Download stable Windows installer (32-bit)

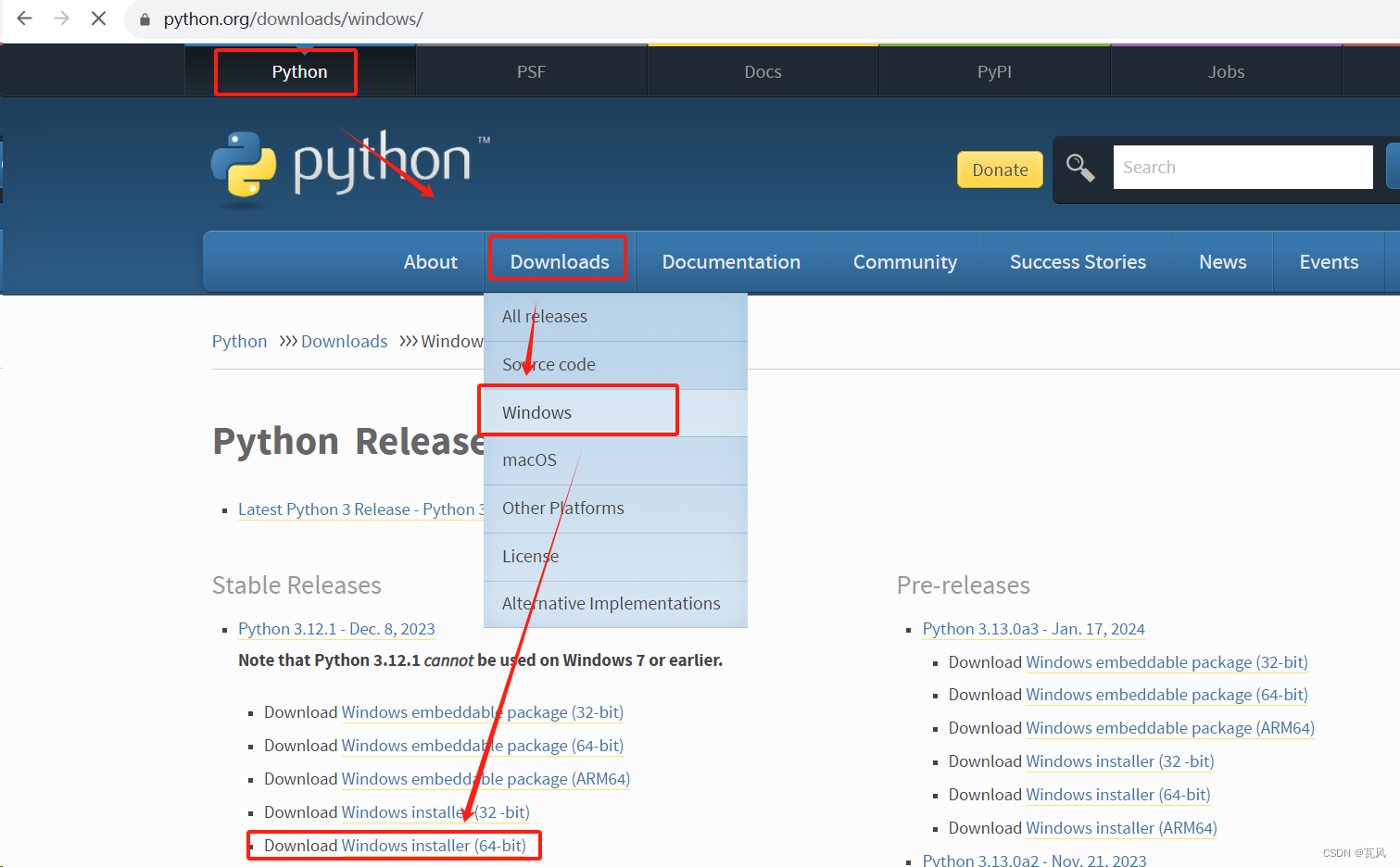click(x=435, y=812)
